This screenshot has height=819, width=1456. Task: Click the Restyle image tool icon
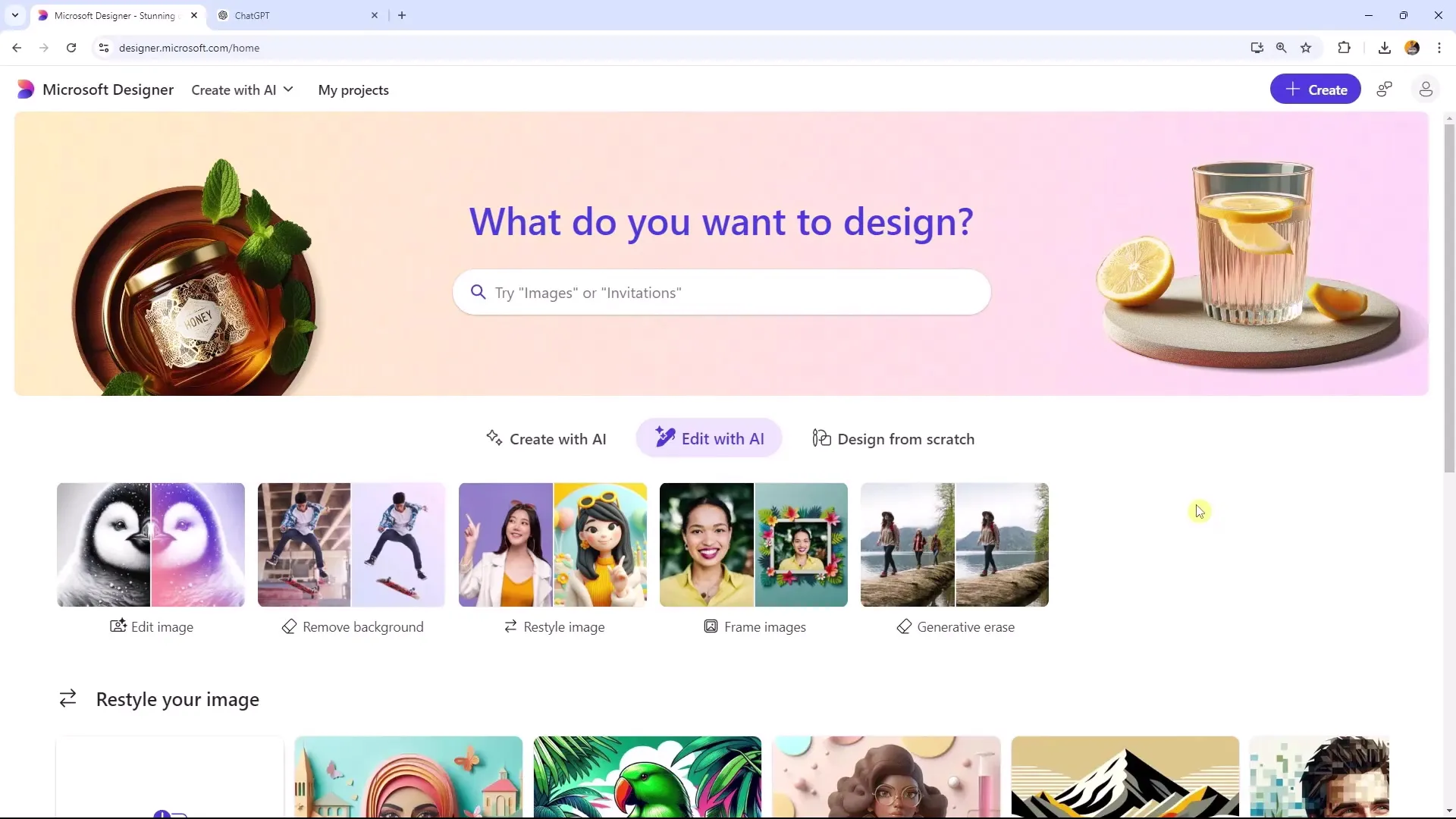(x=511, y=627)
